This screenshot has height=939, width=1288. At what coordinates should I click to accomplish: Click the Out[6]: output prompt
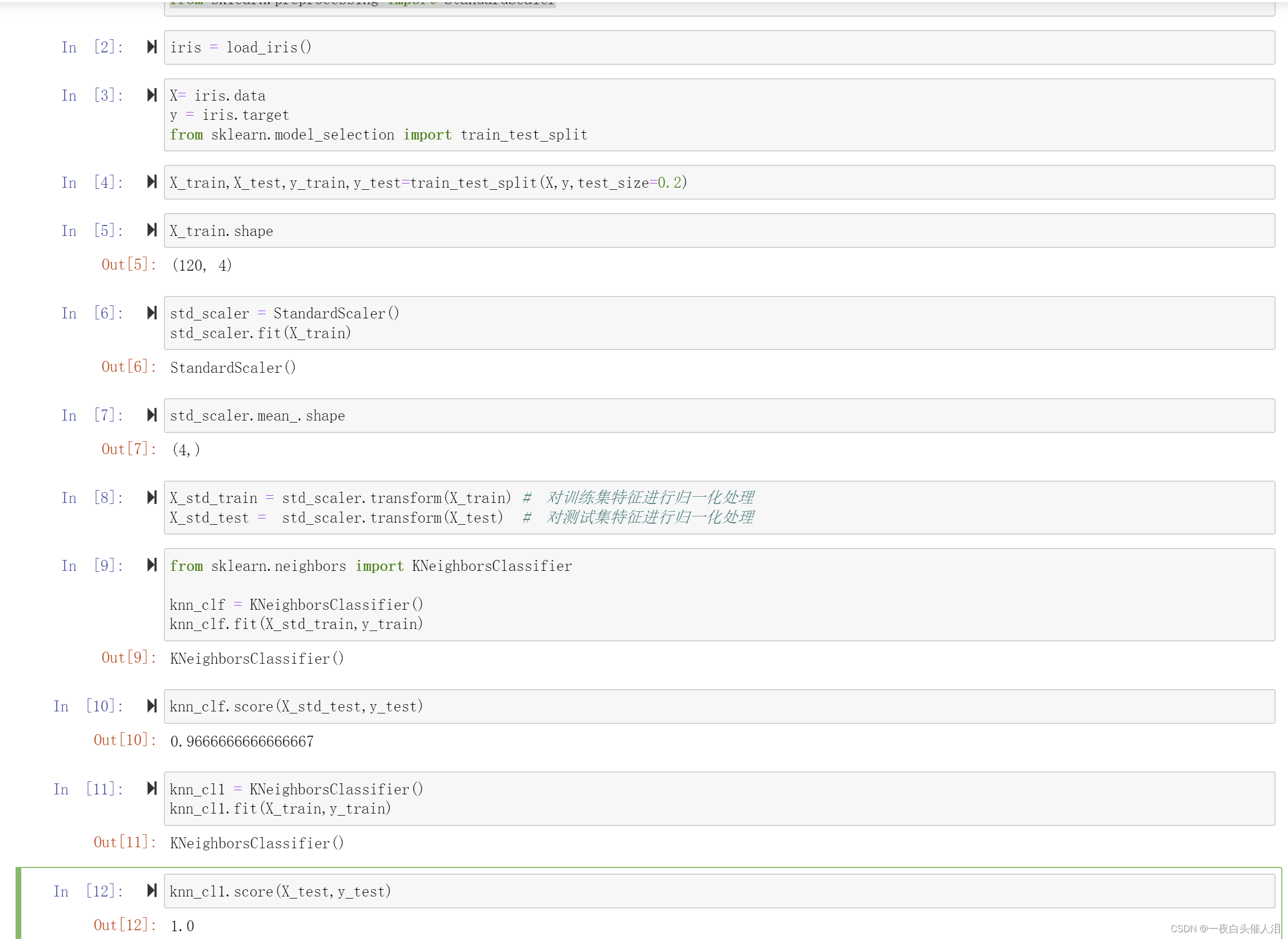coord(129,367)
